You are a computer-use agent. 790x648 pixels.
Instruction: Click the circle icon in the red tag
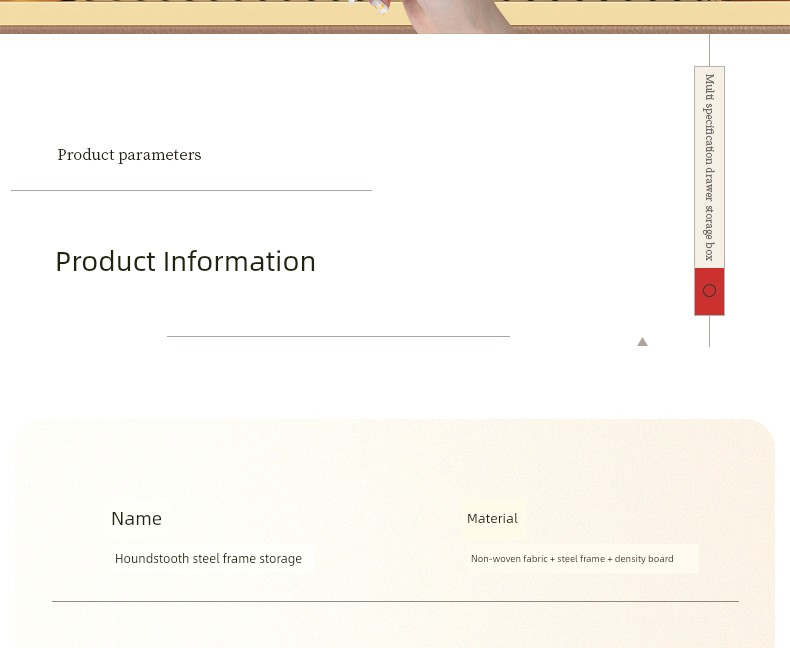pos(709,291)
